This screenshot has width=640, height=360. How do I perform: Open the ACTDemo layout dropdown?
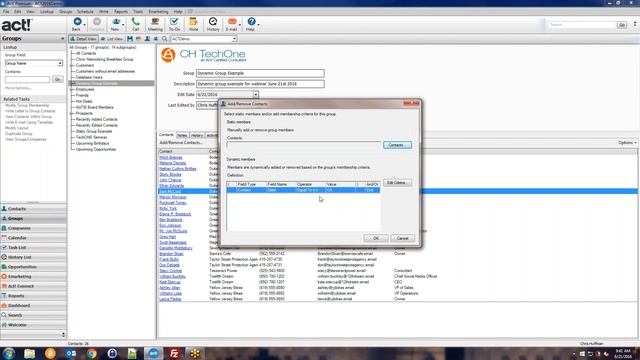(234, 39)
